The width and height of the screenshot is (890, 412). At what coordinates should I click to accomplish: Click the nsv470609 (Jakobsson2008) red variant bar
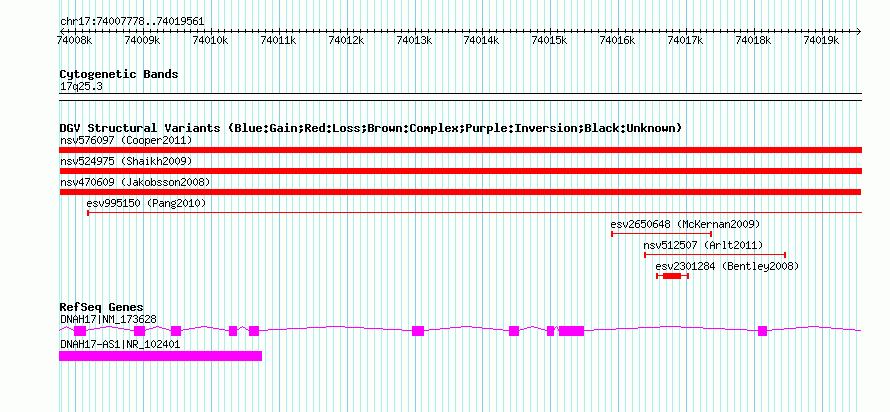click(460, 192)
